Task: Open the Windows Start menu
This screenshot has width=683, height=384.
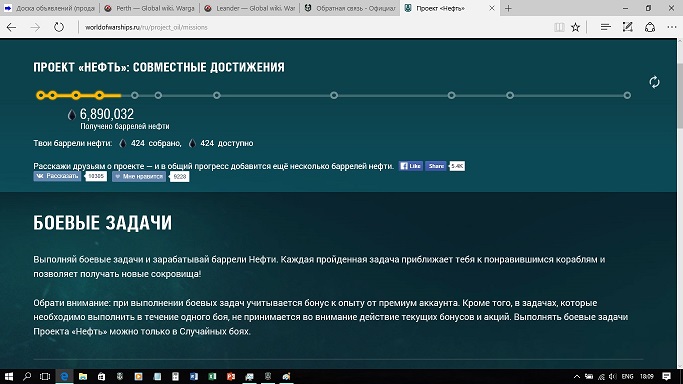Action: pos(9,377)
